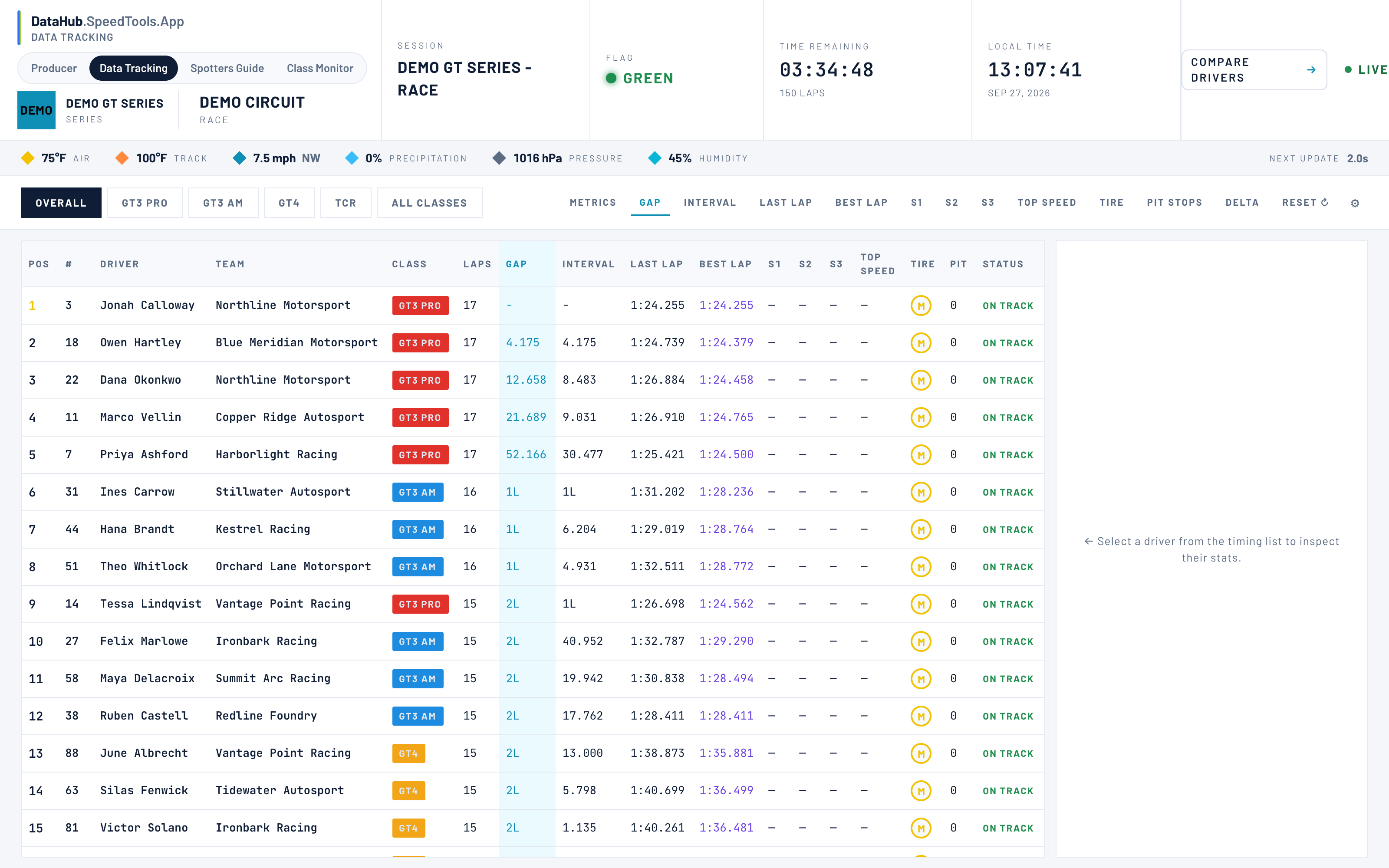Filter standings to GT3 AM class
Screen dimensions: 1389x868
[x=223, y=203]
